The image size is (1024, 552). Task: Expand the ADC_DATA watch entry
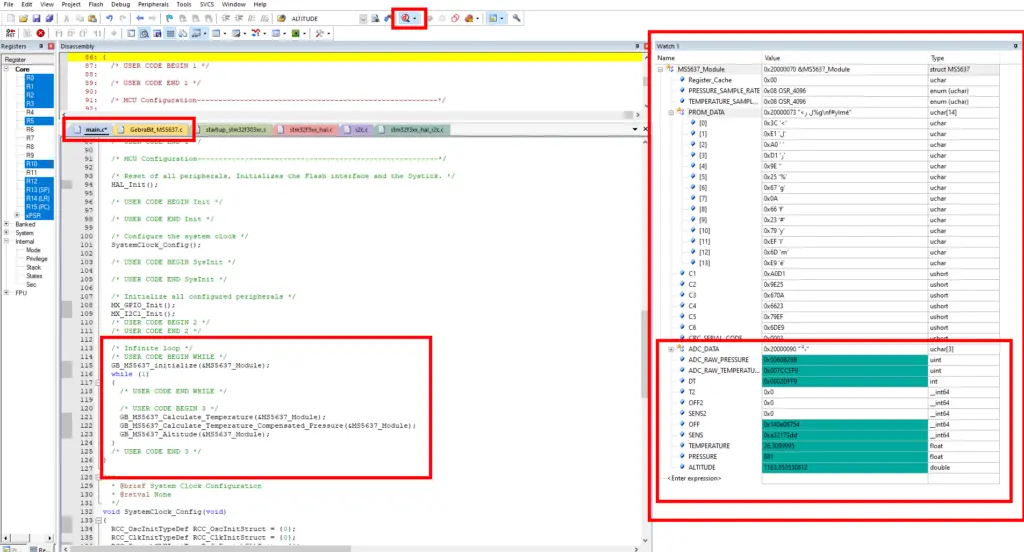(x=671, y=349)
